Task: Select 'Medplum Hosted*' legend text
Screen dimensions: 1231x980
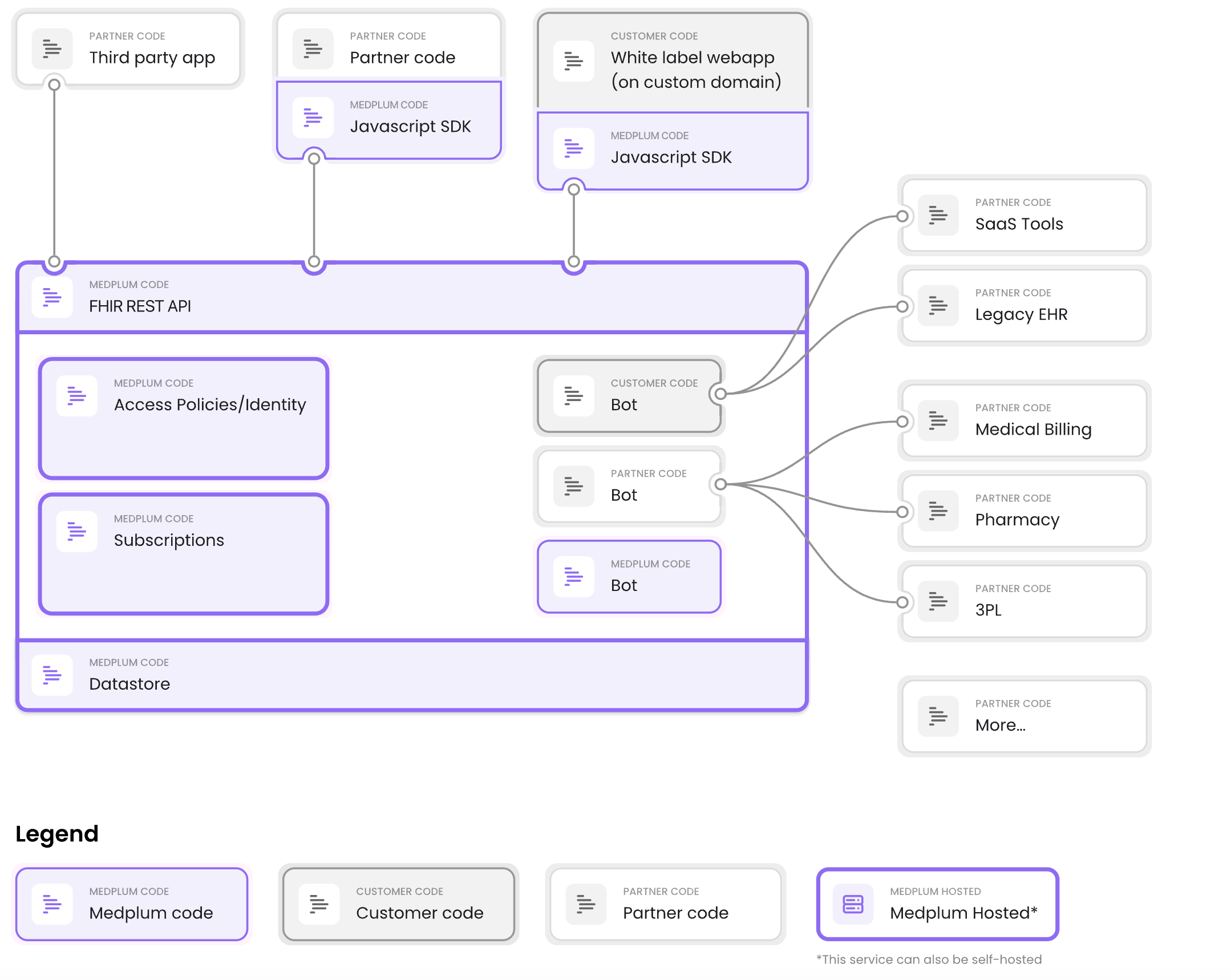Action: point(964,913)
